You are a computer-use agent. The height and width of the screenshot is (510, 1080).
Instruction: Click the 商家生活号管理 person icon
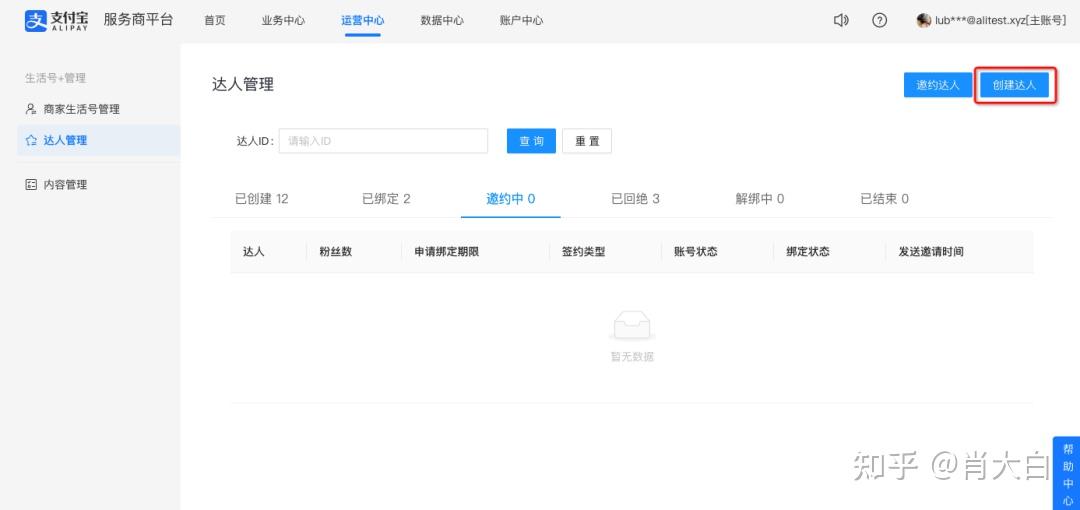tap(30, 109)
